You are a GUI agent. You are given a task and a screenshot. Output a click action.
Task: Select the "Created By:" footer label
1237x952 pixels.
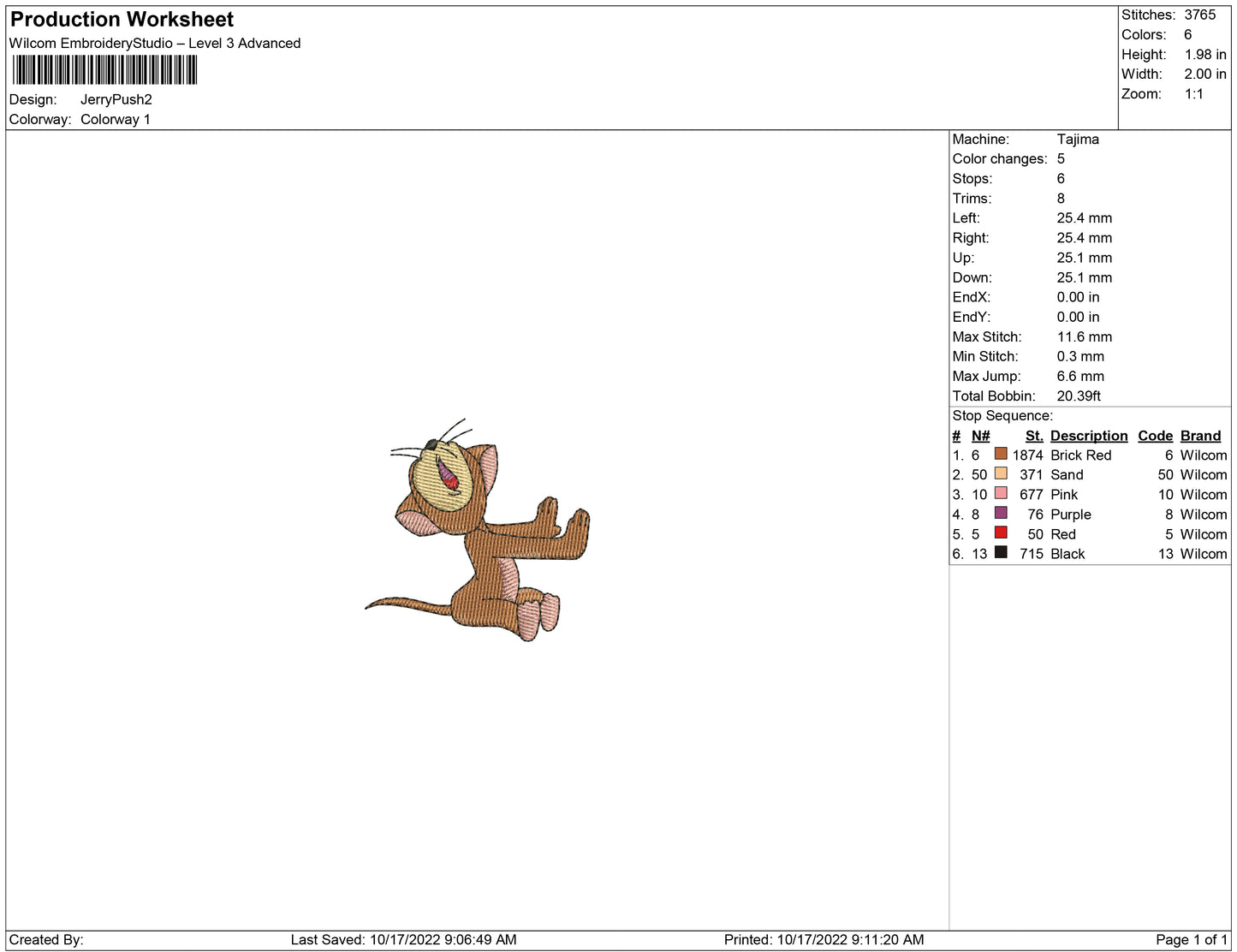click(x=46, y=939)
